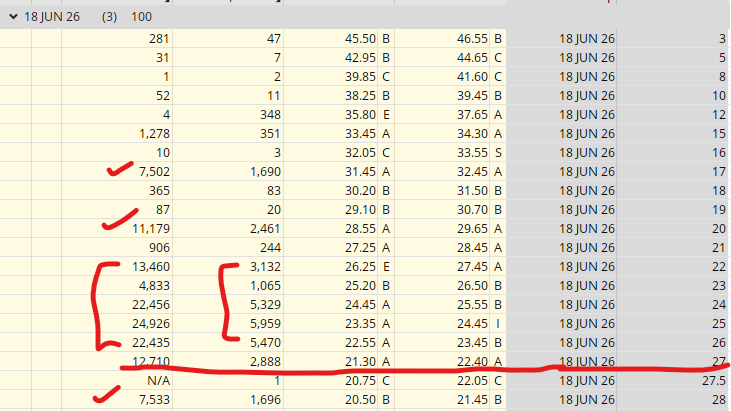This screenshot has height=411, width=731.
Task: Select open interest 3,132 cell
Action: 265,267
